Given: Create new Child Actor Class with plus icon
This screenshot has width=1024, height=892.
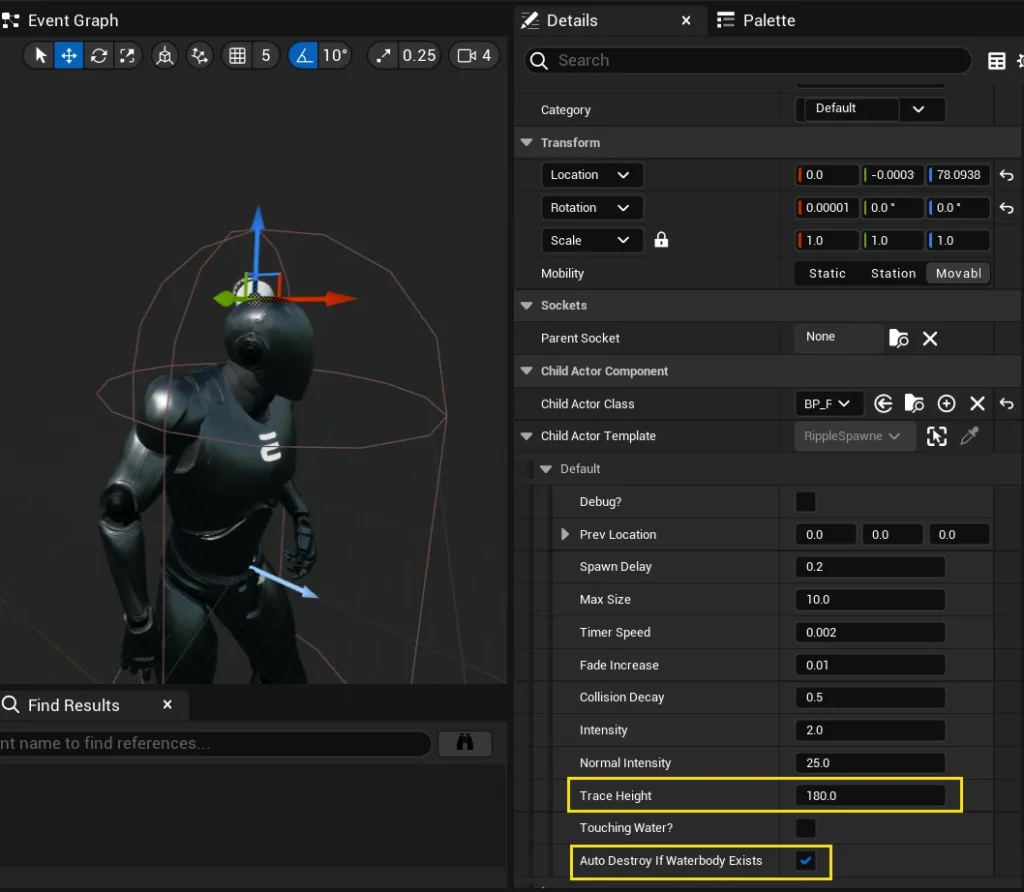Looking at the screenshot, I should click(946, 404).
